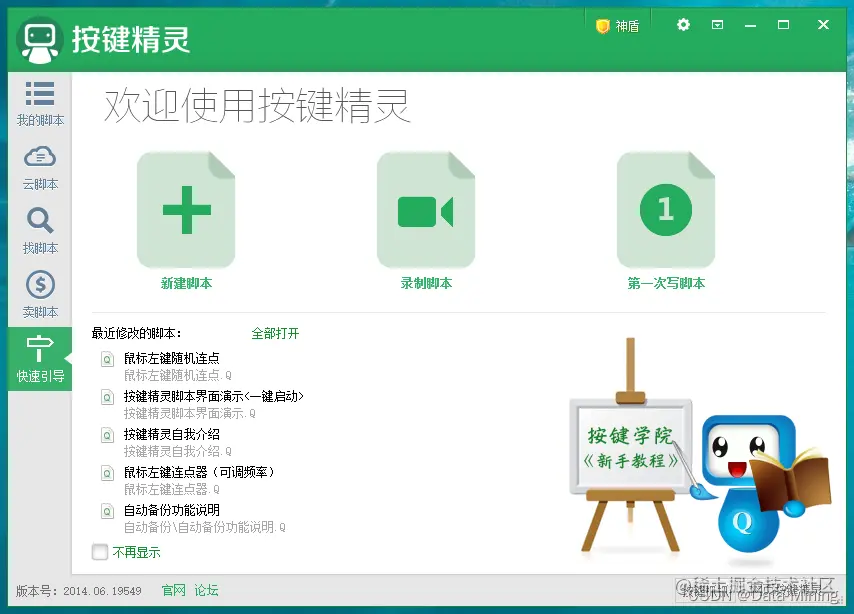Open the 云脚本 cloud icon
Image resolution: width=854 pixels, height=614 pixels.
coord(40,157)
